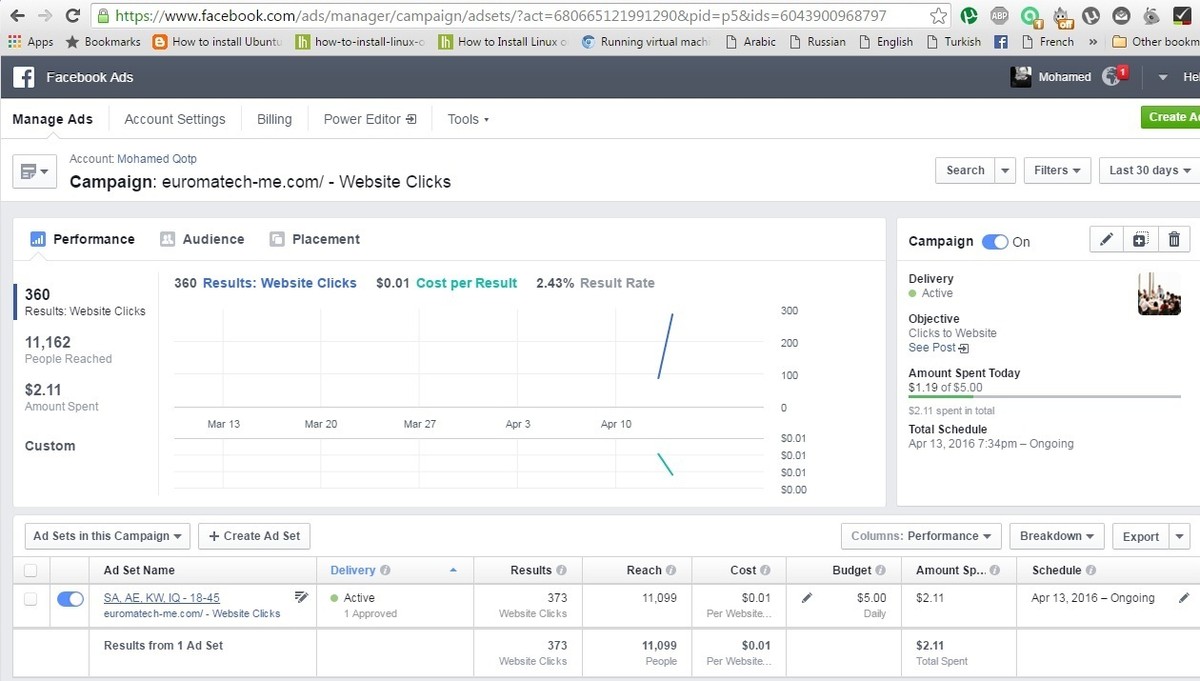Click the trash delete campaign icon

1174,240
